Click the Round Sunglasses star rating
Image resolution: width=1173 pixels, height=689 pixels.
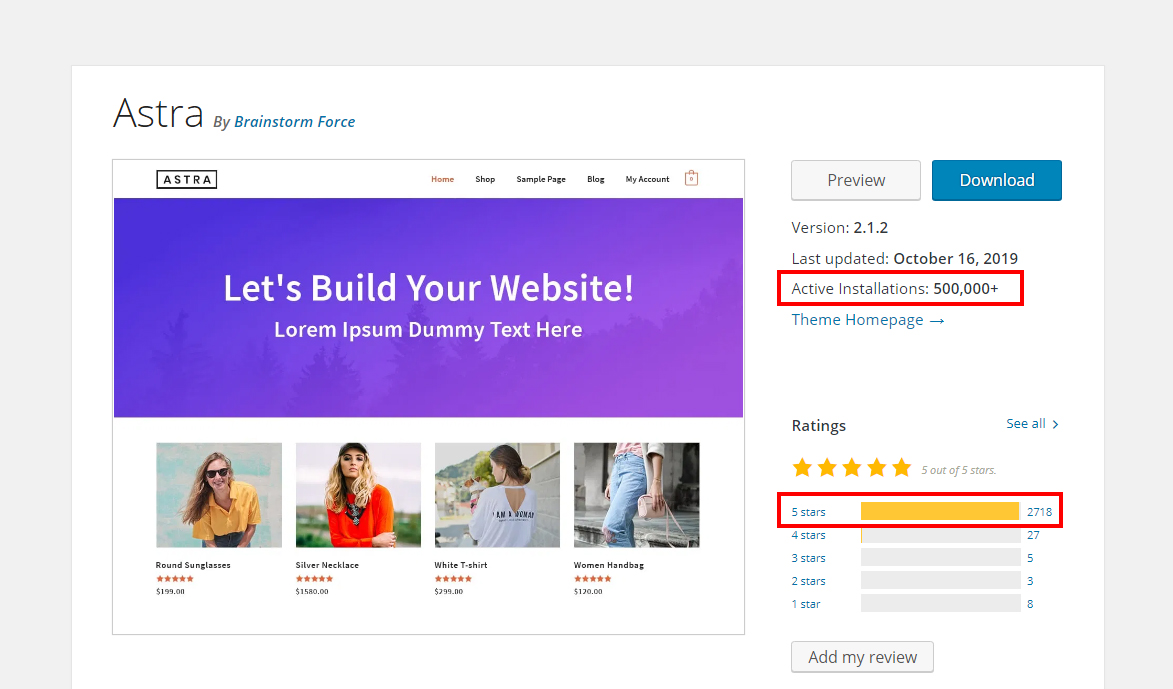pyautogui.click(x=175, y=579)
